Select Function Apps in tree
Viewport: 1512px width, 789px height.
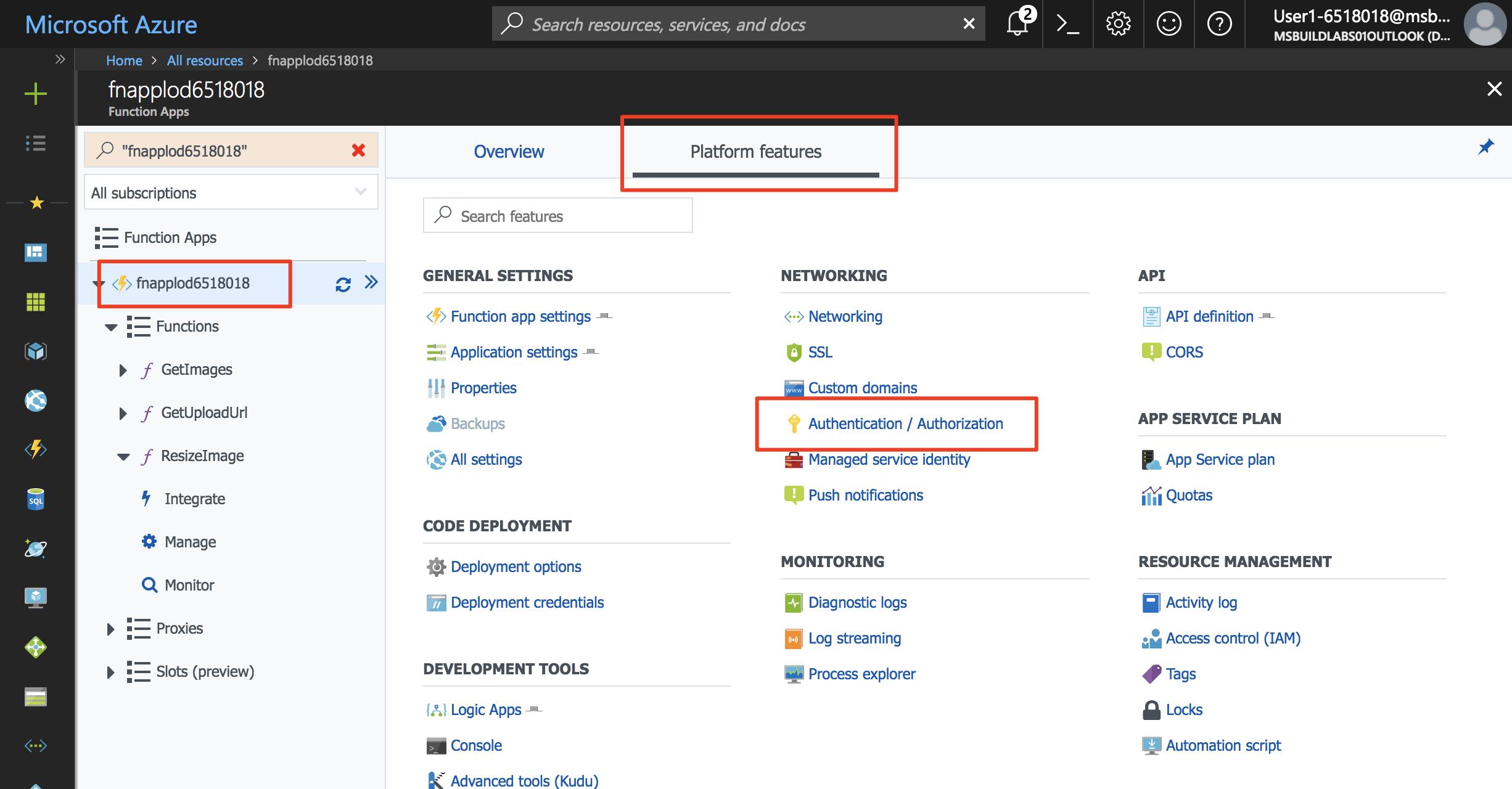click(170, 237)
